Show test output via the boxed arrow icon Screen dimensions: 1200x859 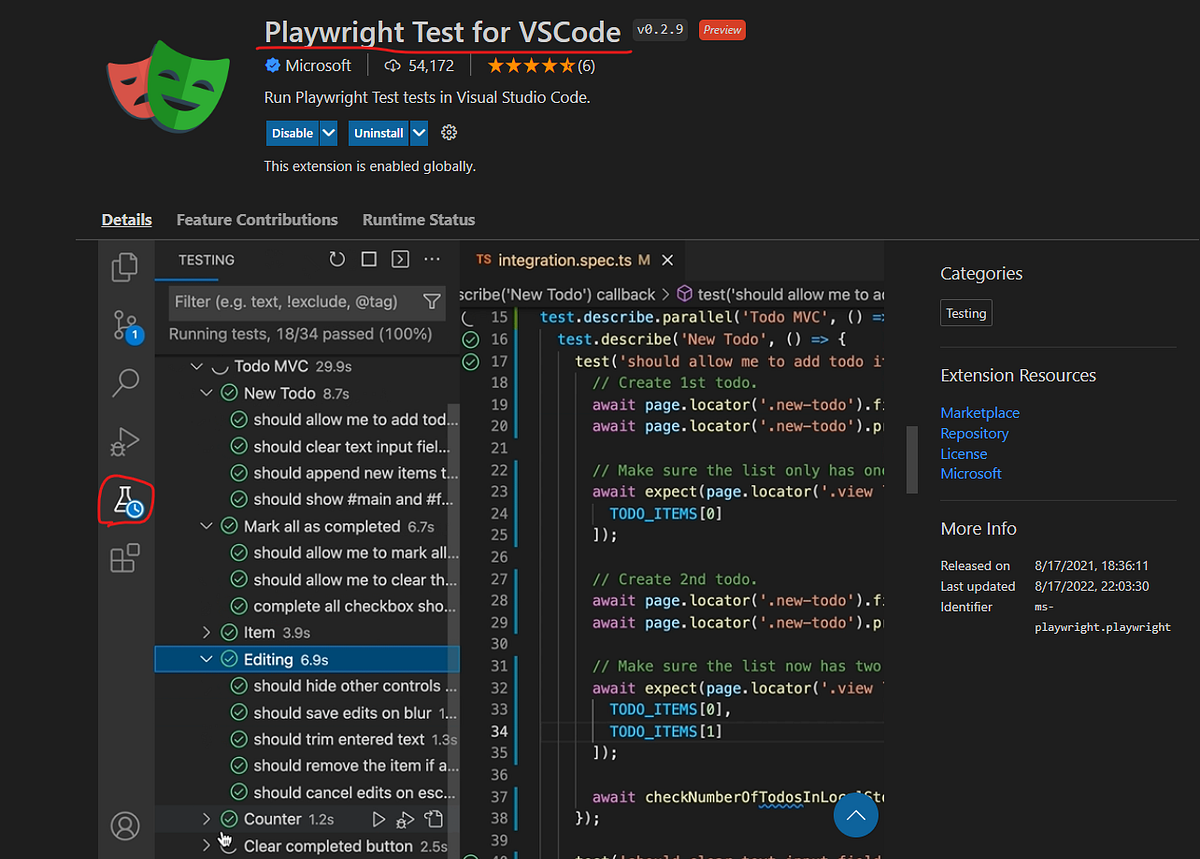click(400, 258)
